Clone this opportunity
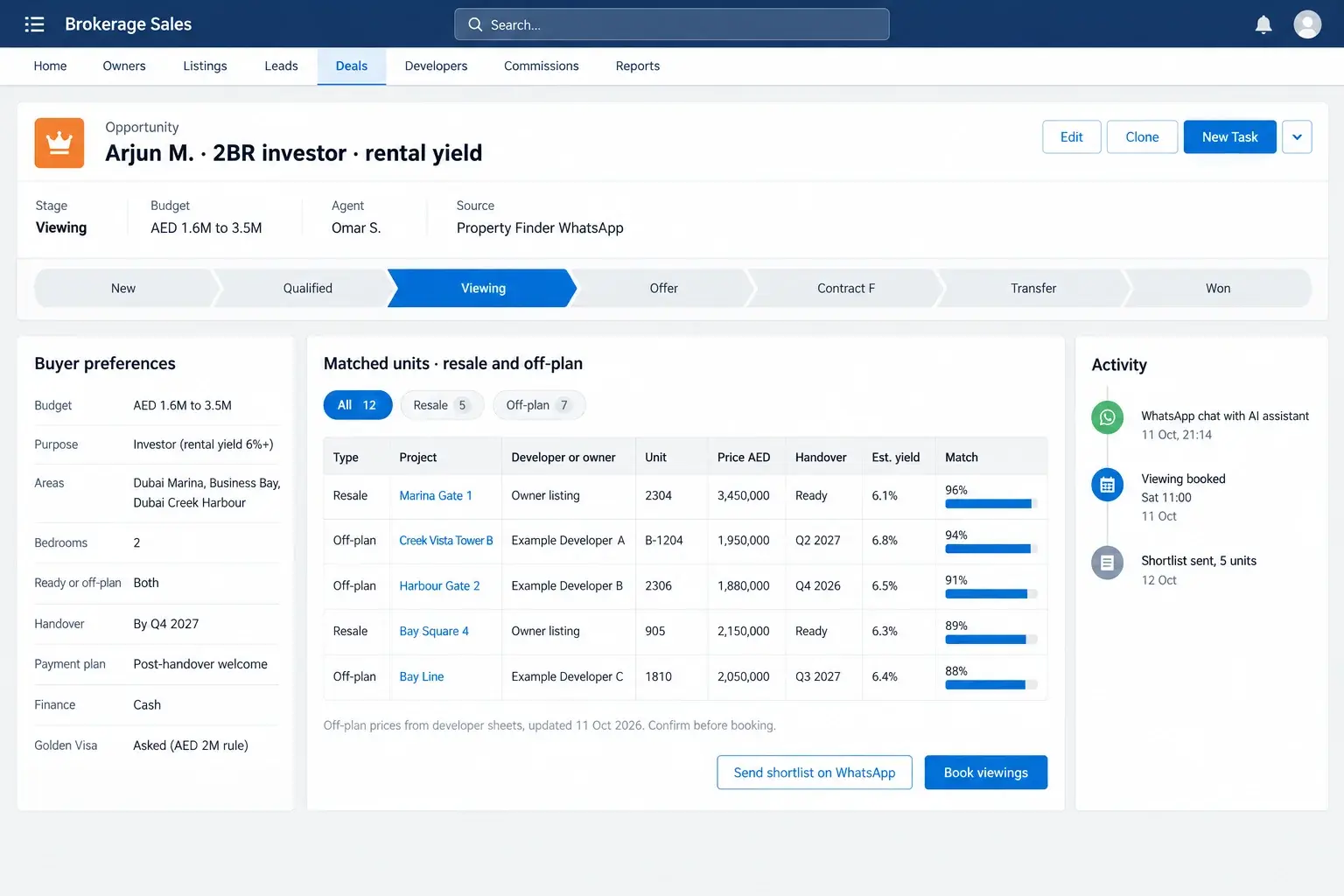 [x=1142, y=137]
